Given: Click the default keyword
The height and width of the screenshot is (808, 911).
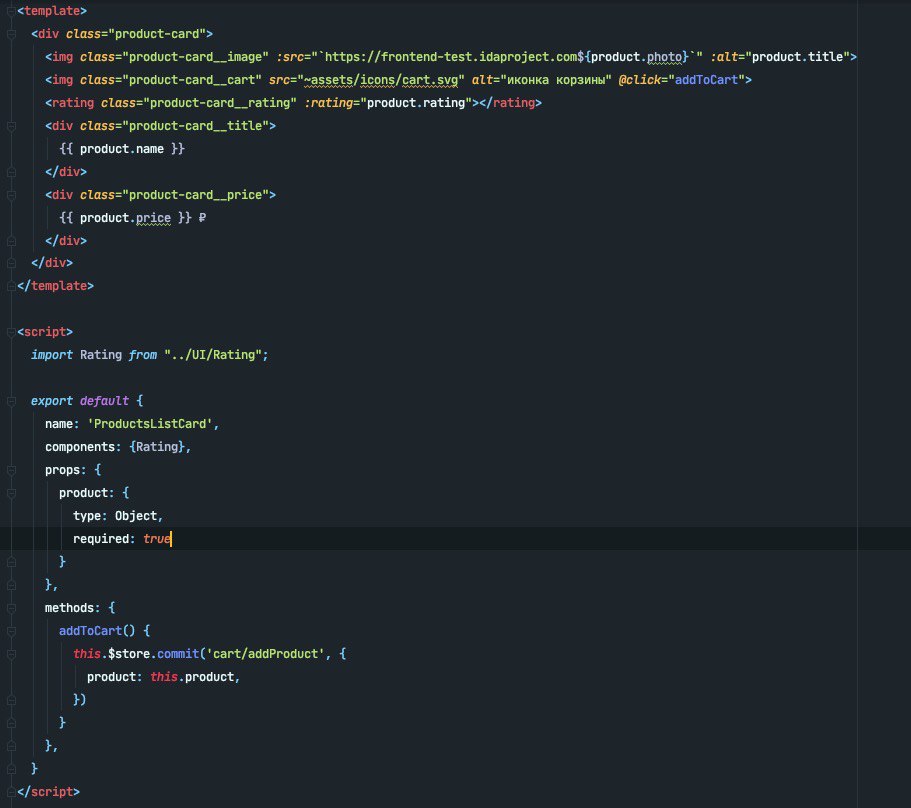Looking at the screenshot, I should click(104, 401).
